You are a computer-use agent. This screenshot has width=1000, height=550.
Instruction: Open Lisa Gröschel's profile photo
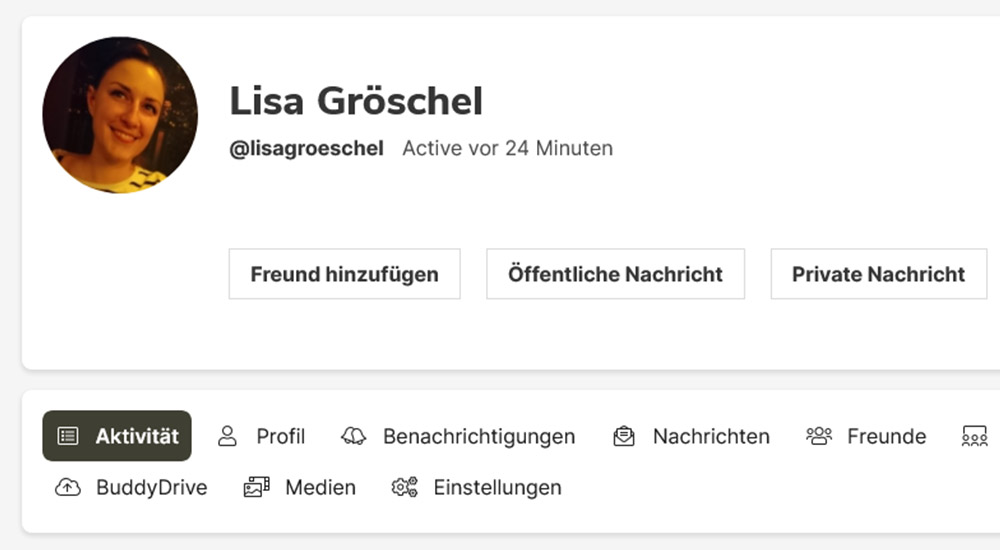120,115
